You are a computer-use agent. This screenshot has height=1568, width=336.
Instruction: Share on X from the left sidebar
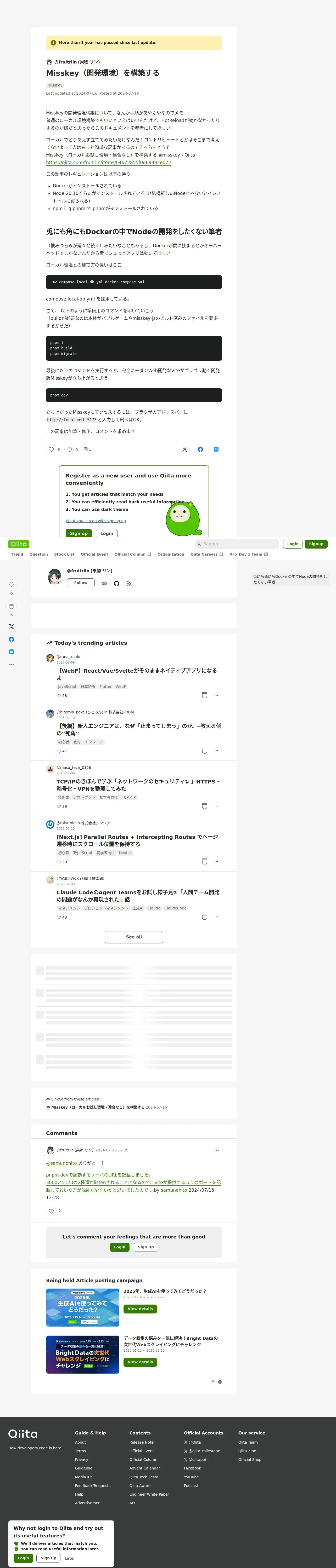pos(11,626)
